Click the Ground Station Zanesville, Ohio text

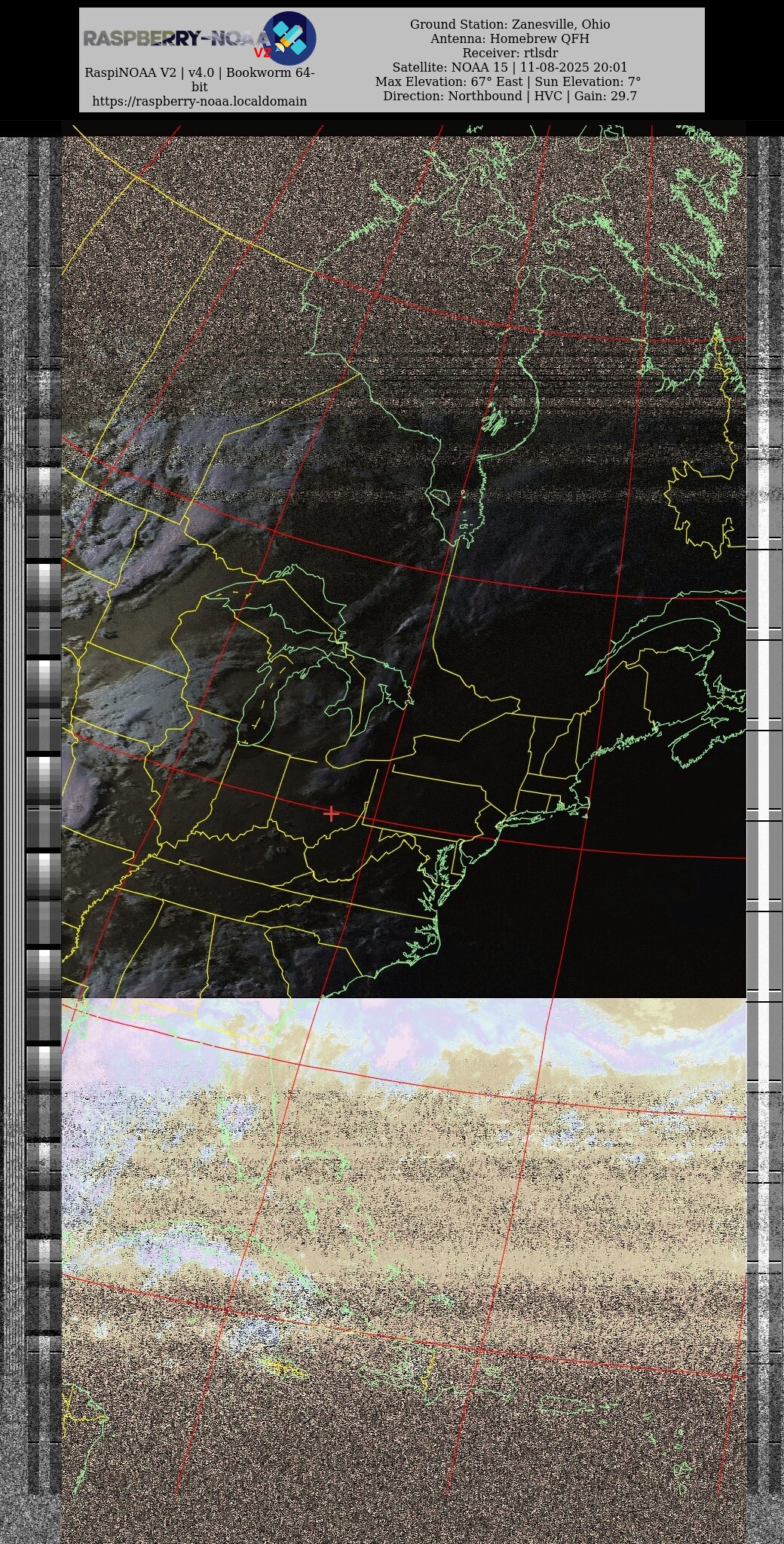click(x=510, y=24)
